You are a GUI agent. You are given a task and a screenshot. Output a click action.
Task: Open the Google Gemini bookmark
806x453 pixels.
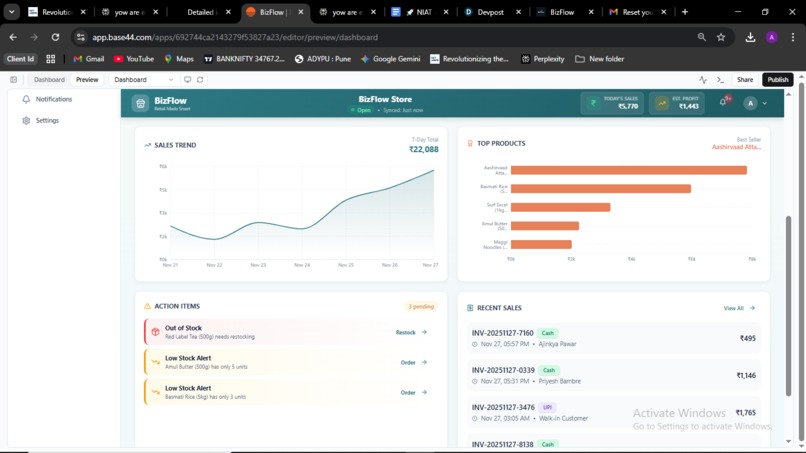click(391, 59)
